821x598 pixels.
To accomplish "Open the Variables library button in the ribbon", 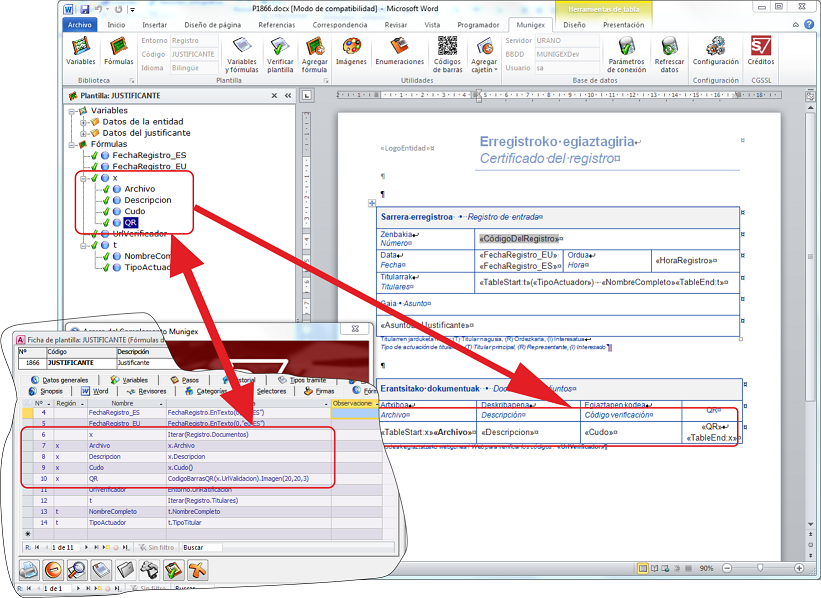I will (x=81, y=51).
